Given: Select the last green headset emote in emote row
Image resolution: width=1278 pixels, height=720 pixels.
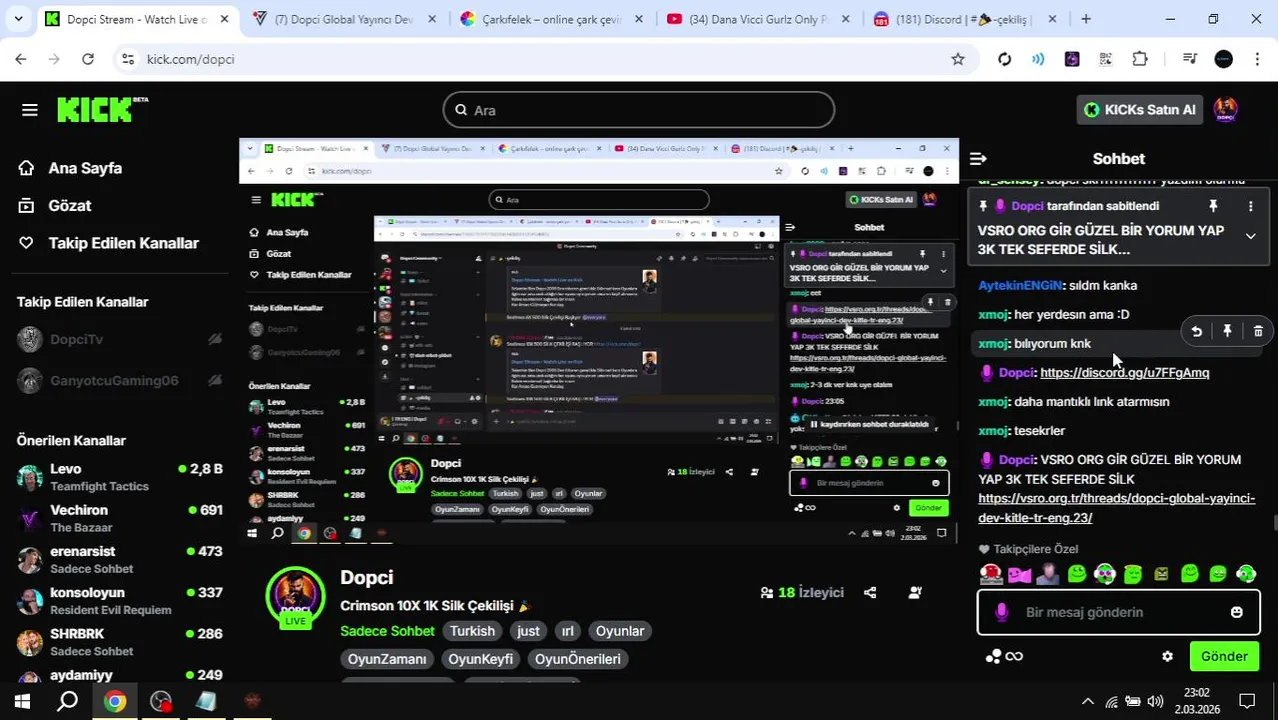Looking at the screenshot, I should [1246, 574].
